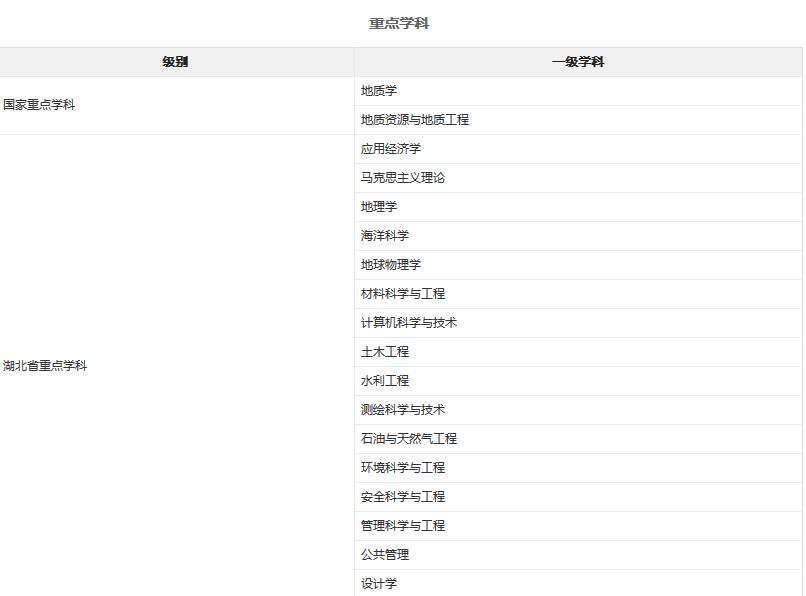Click the 石油与天然气工程 row

409,439
